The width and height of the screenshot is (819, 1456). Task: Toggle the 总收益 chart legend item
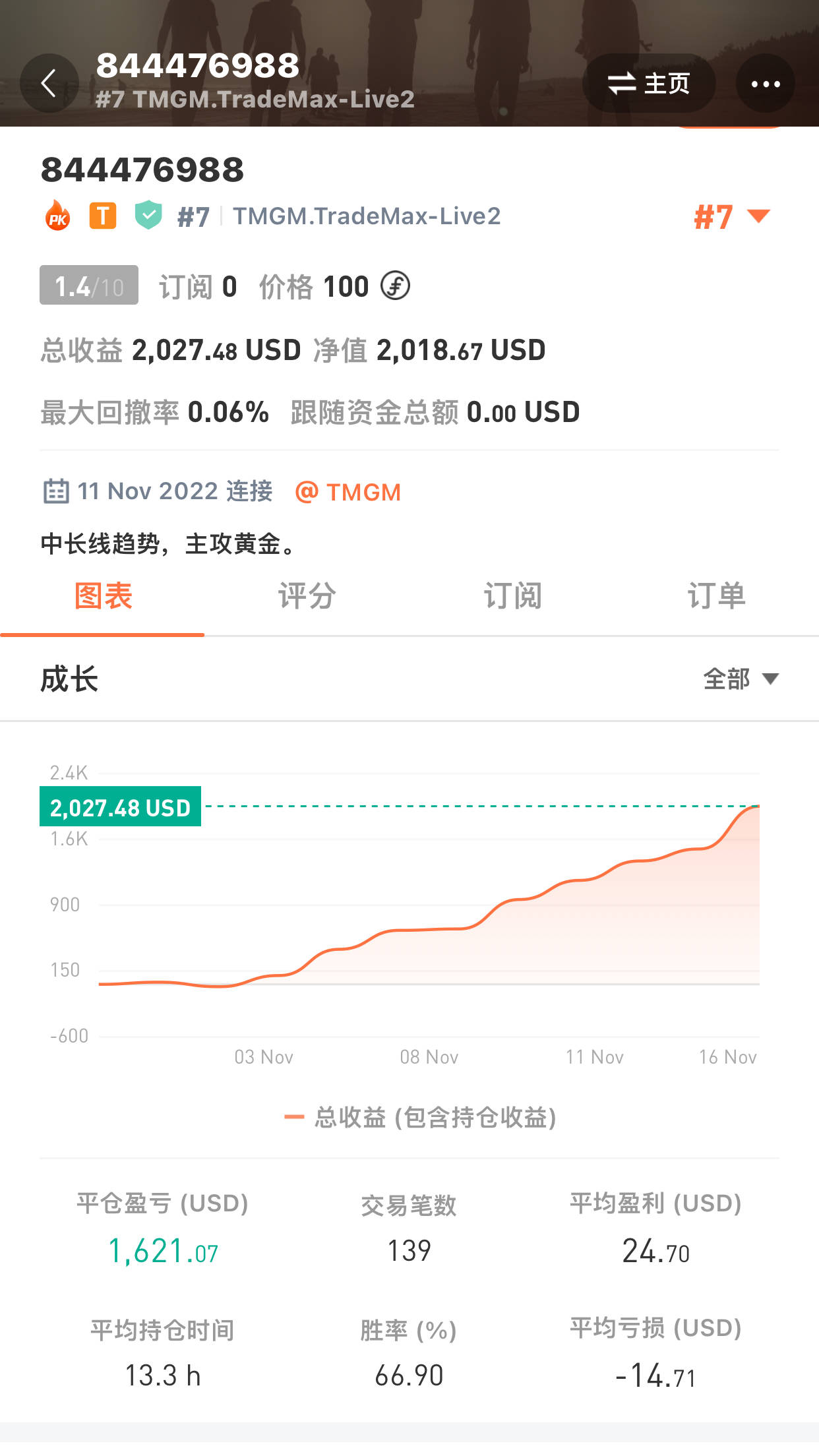421,1117
